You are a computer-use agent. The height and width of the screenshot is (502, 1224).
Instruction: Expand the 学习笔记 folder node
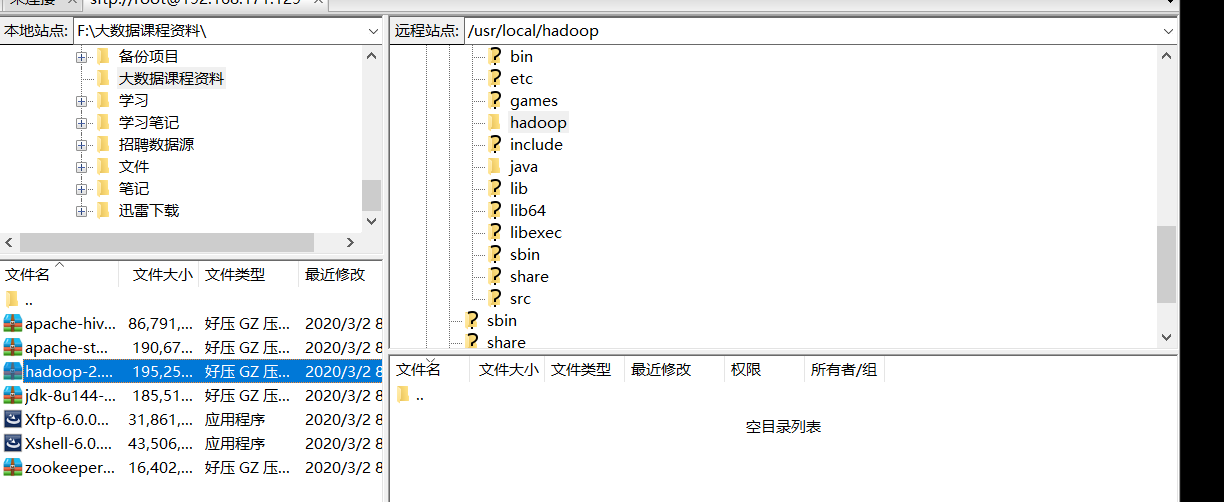[82, 123]
